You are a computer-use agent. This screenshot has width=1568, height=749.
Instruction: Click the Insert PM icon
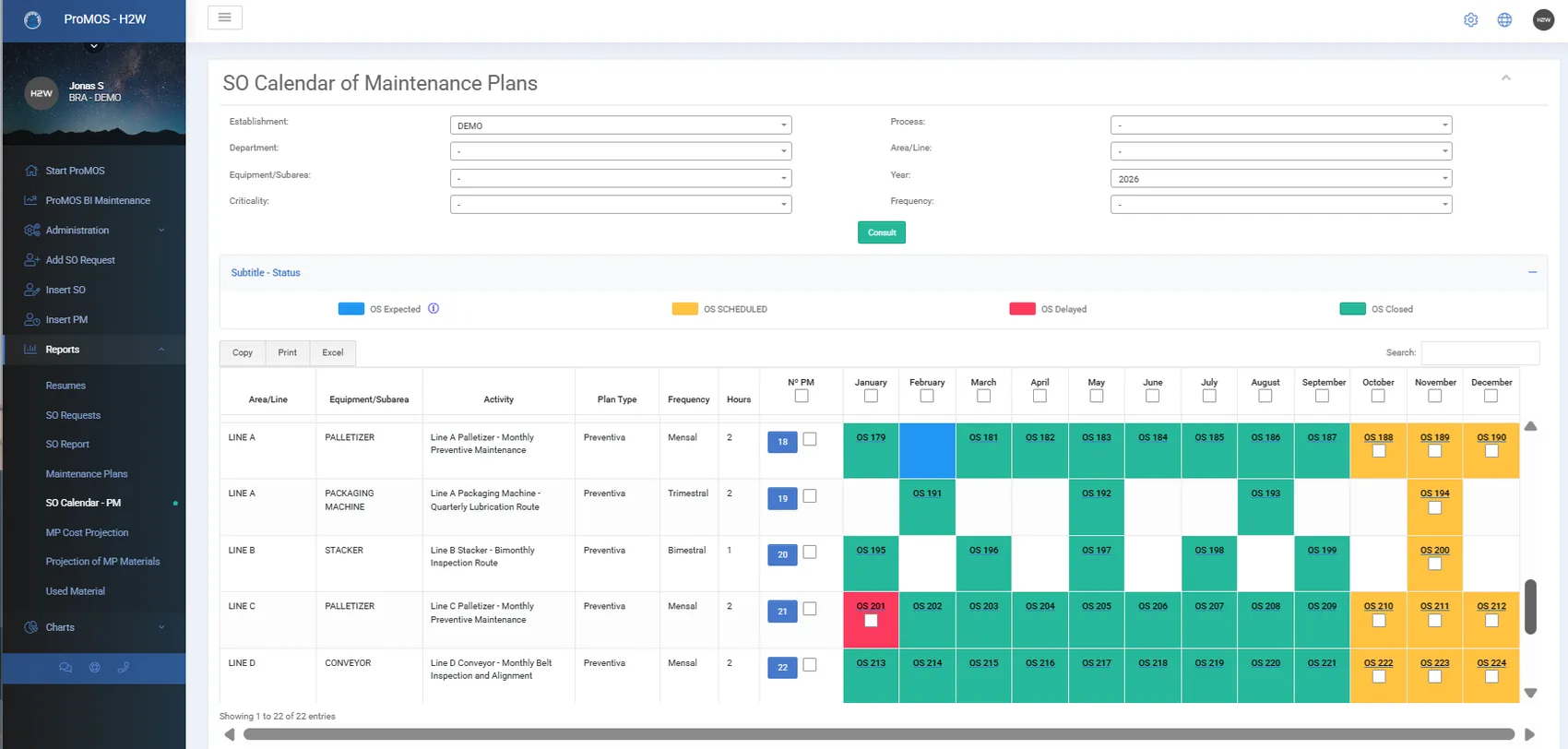[x=31, y=319]
